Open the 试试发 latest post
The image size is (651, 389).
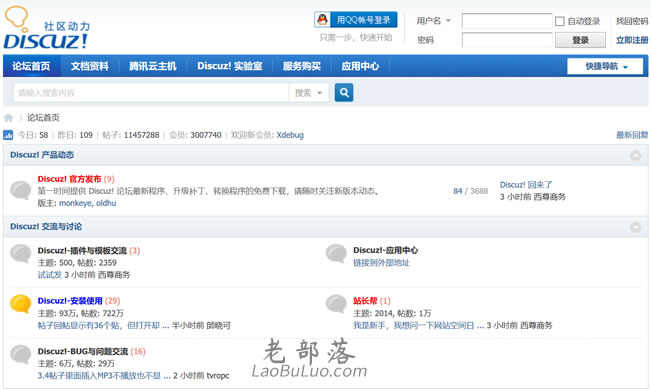click(49, 275)
